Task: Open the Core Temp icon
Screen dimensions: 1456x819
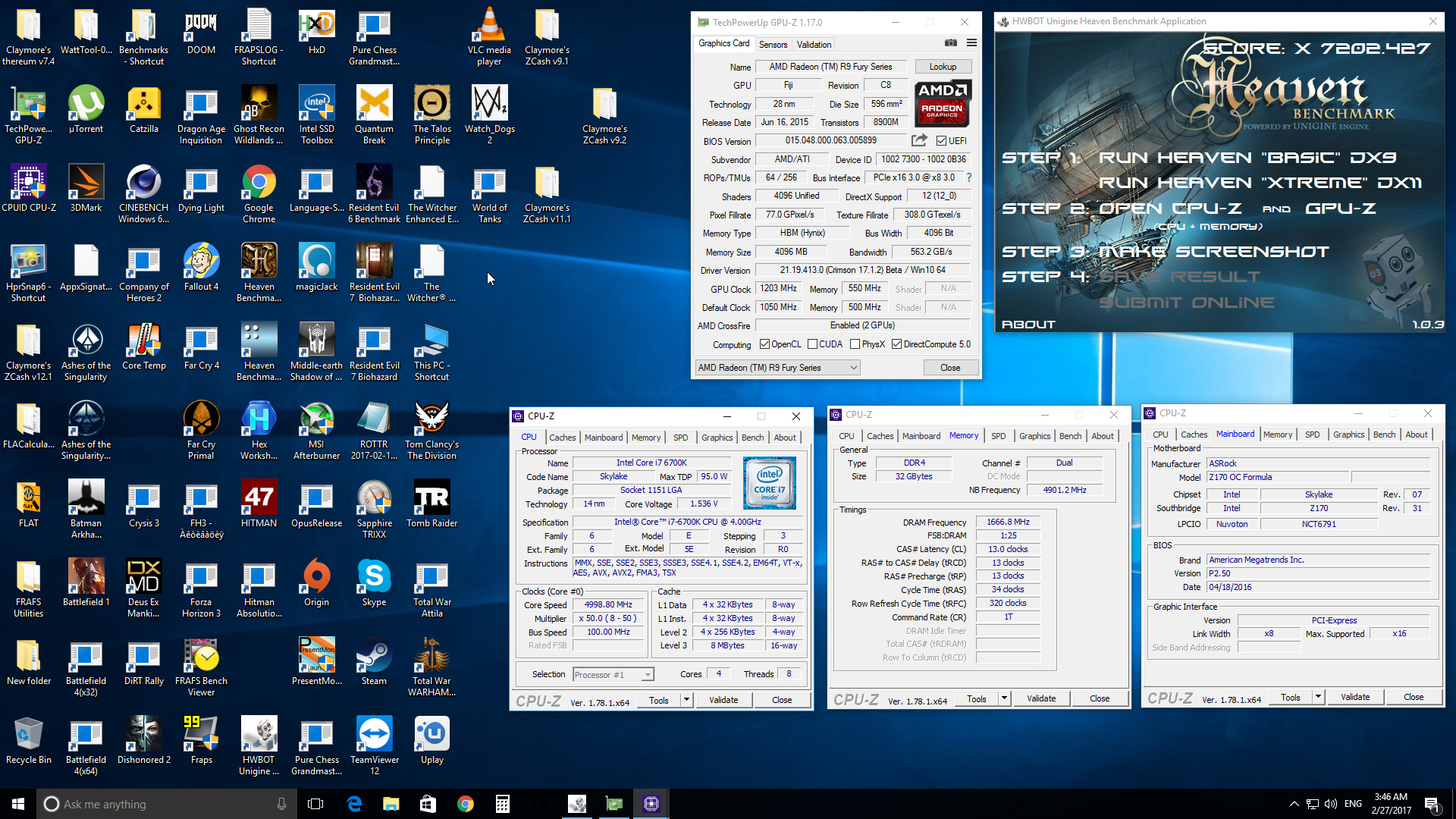Action: [x=143, y=347]
